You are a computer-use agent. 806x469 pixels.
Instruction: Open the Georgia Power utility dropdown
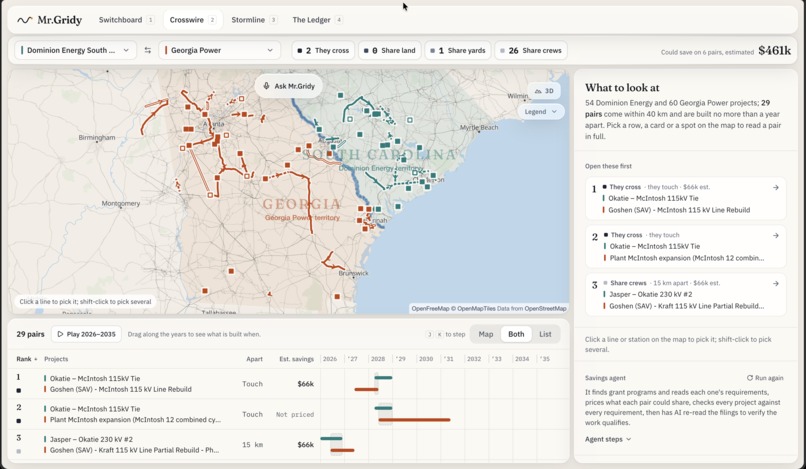[219, 50]
